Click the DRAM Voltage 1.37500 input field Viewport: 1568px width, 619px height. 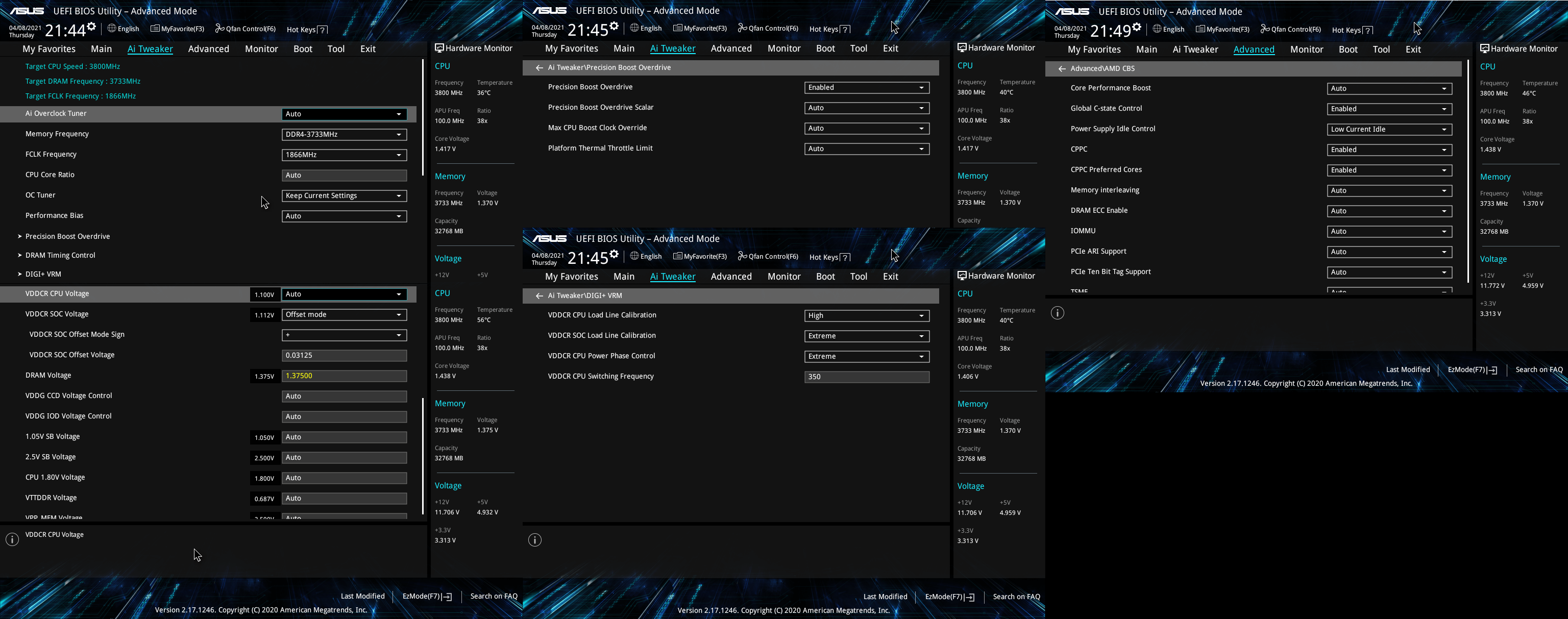coord(344,376)
